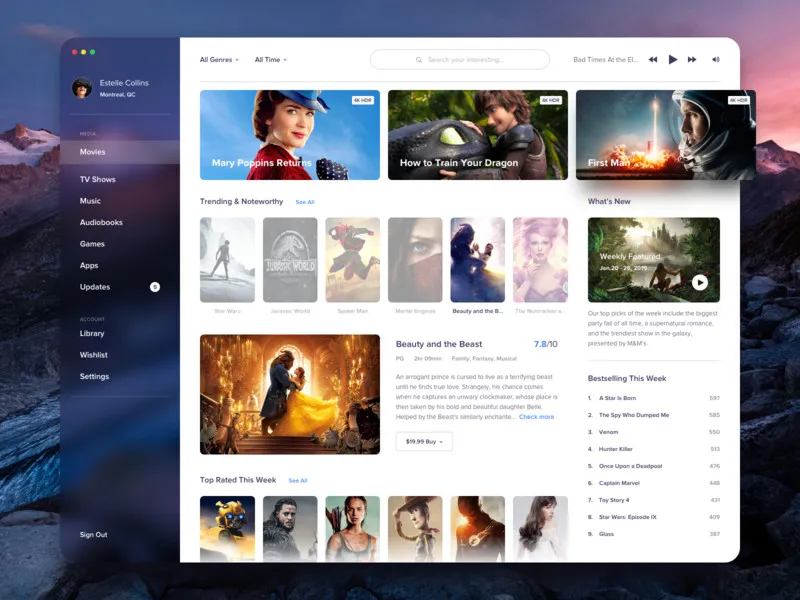This screenshot has height=600, width=800.
Task: Focus the Search your interesting field
Action: coord(460,60)
